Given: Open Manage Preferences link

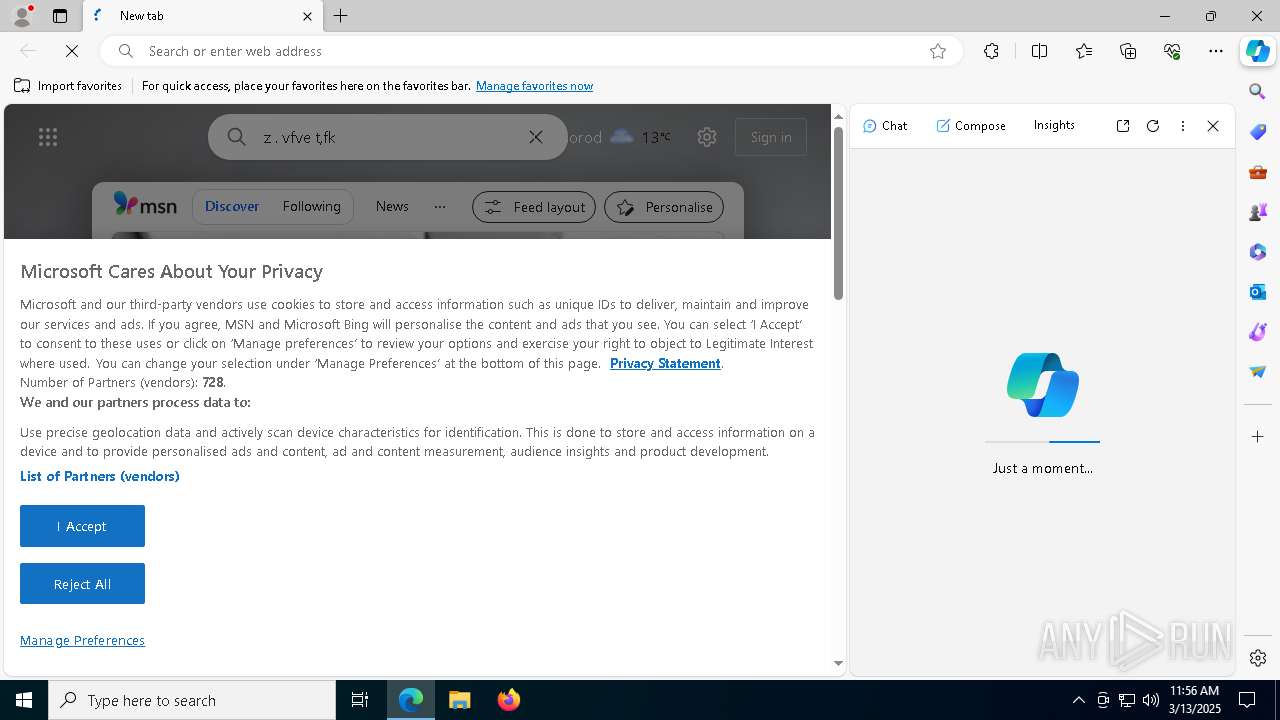Looking at the screenshot, I should tap(82, 640).
